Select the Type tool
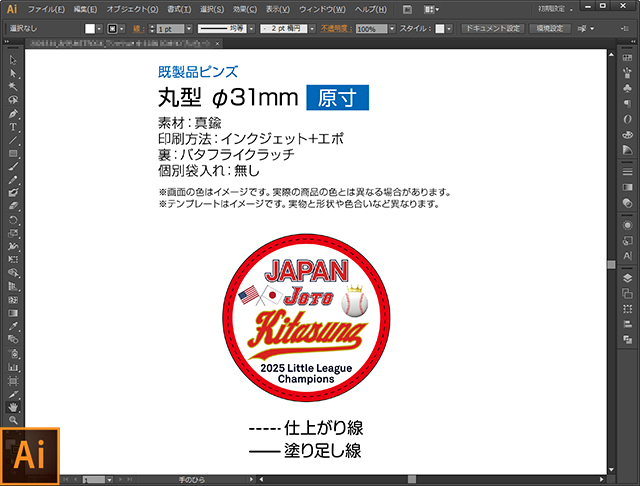640x486 pixels. (x=13, y=127)
